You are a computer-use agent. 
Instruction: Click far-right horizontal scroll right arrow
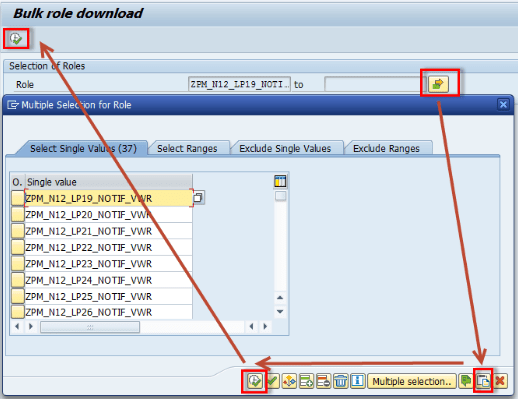click(x=265, y=326)
